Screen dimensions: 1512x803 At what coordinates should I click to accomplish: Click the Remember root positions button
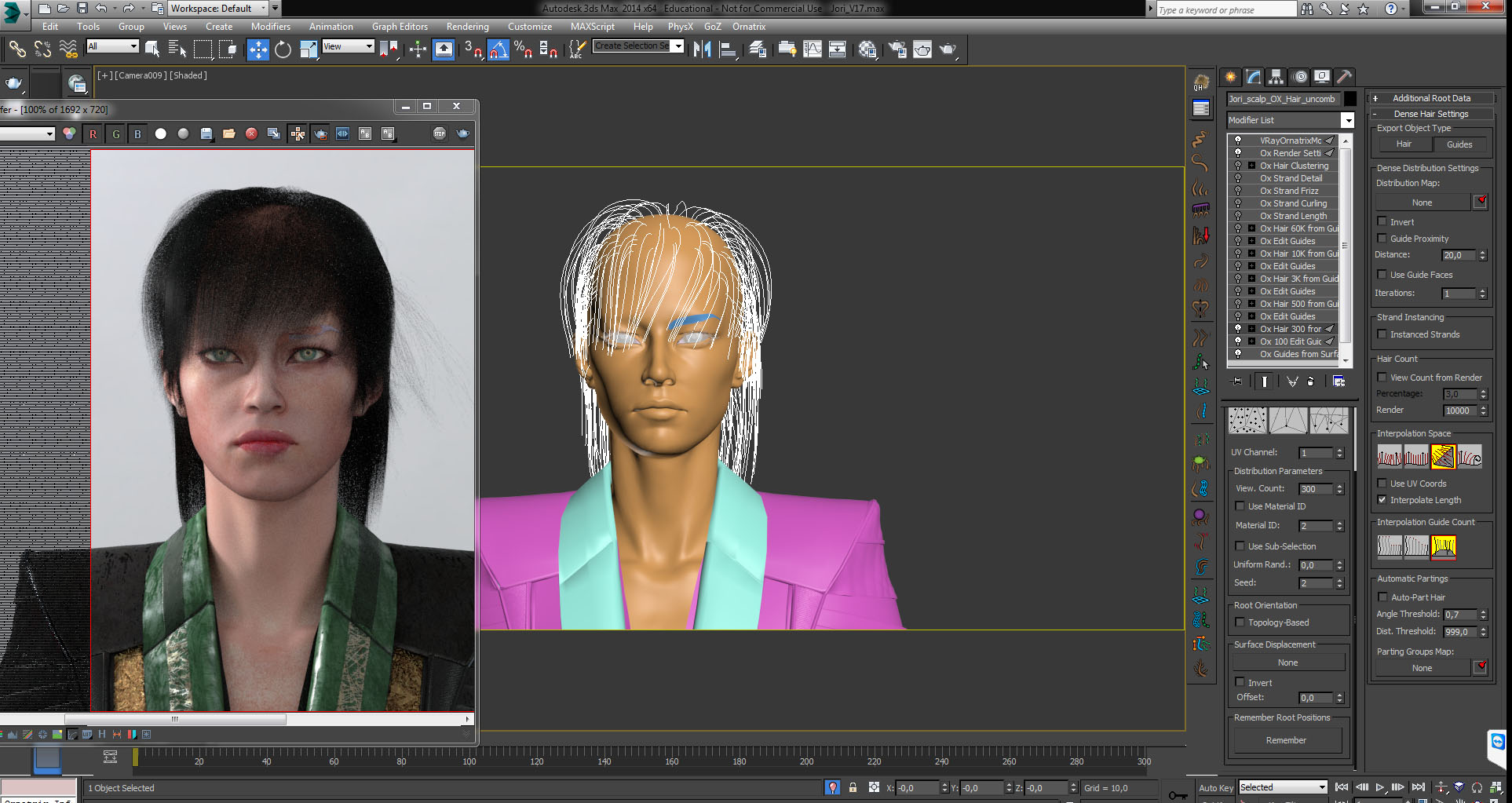[1286, 740]
